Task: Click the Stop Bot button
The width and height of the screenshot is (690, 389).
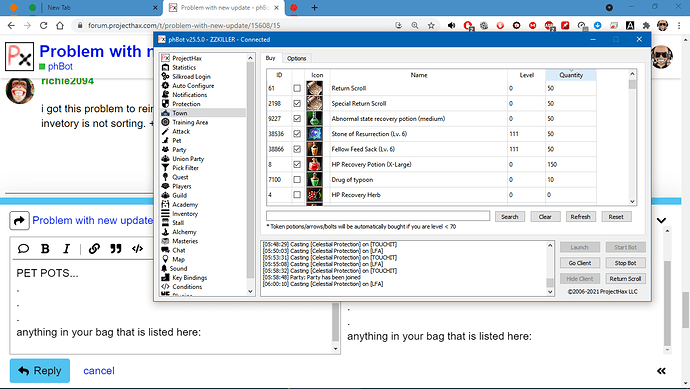Action: pos(625,263)
